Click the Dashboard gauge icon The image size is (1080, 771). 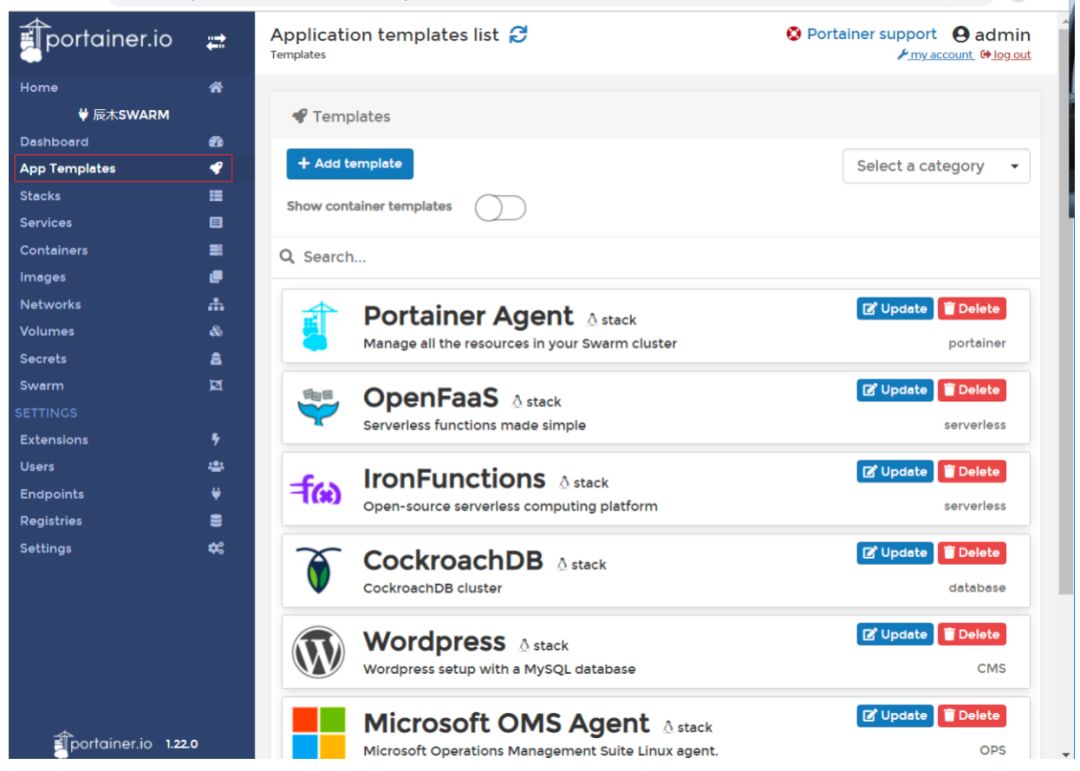tap(216, 142)
